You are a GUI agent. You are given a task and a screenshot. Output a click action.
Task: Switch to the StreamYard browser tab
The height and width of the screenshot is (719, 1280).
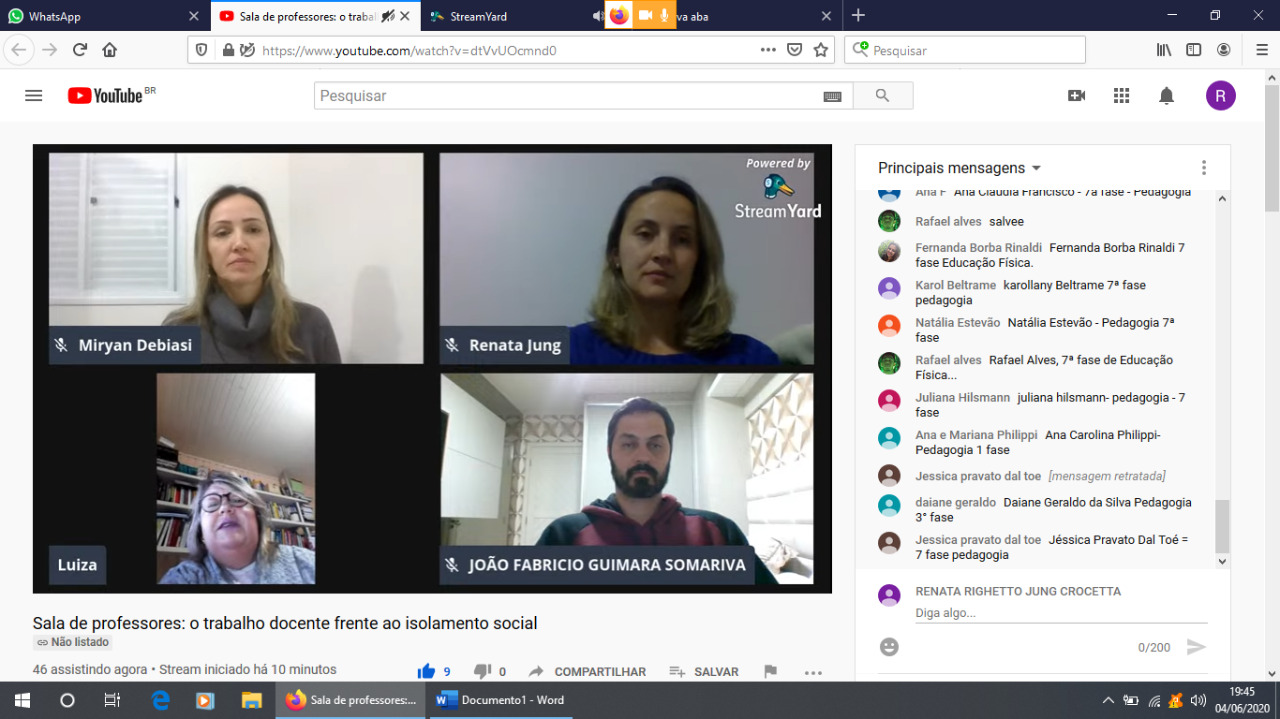[500, 16]
